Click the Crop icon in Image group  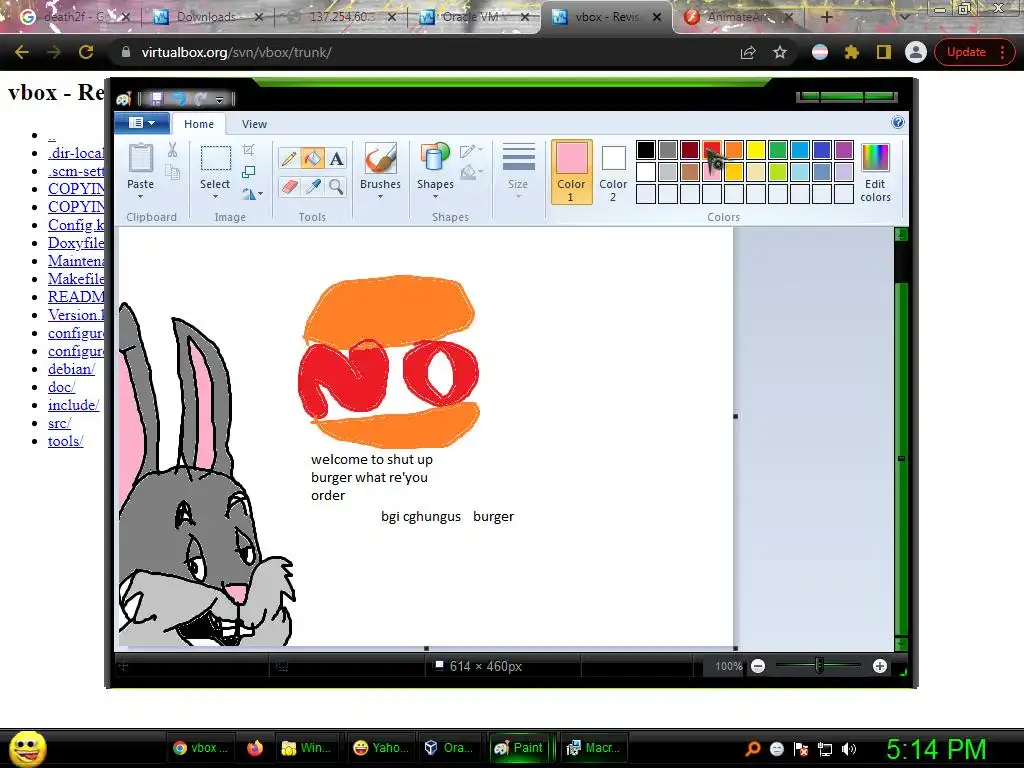click(248, 150)
